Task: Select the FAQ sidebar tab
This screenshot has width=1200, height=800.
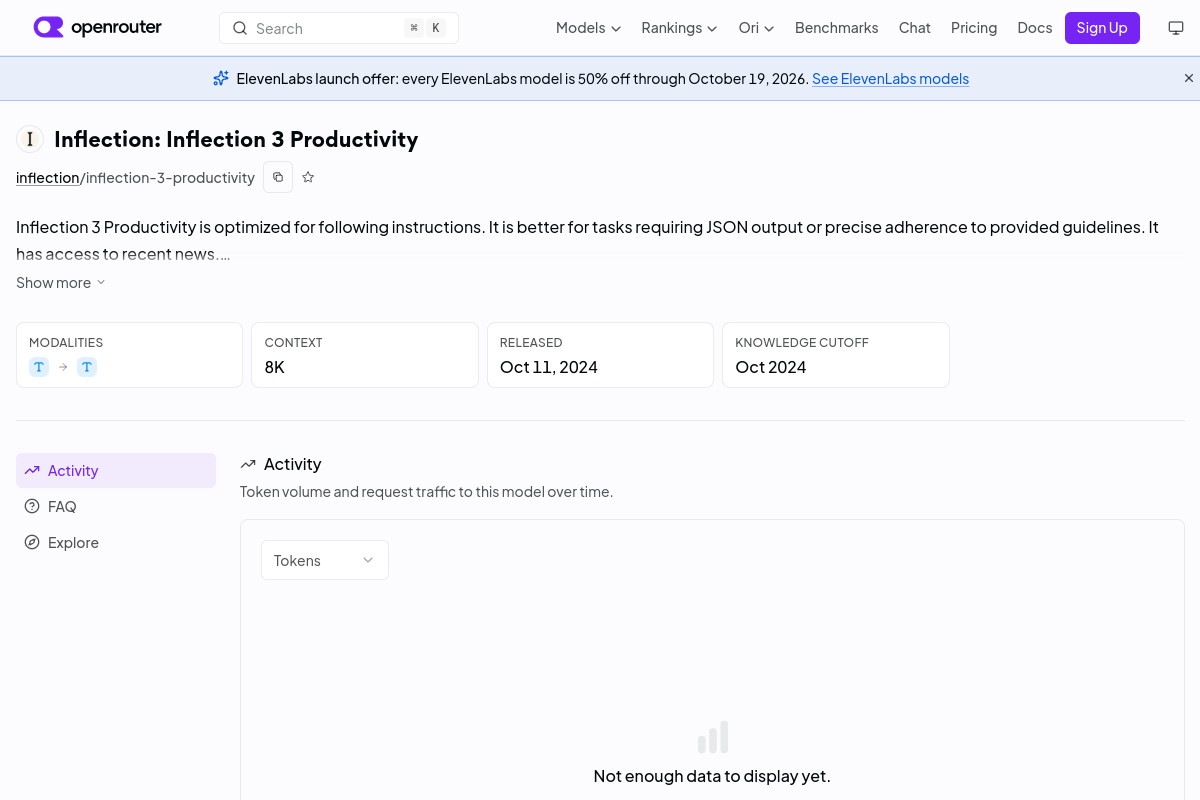Action: tap(116, 506)
